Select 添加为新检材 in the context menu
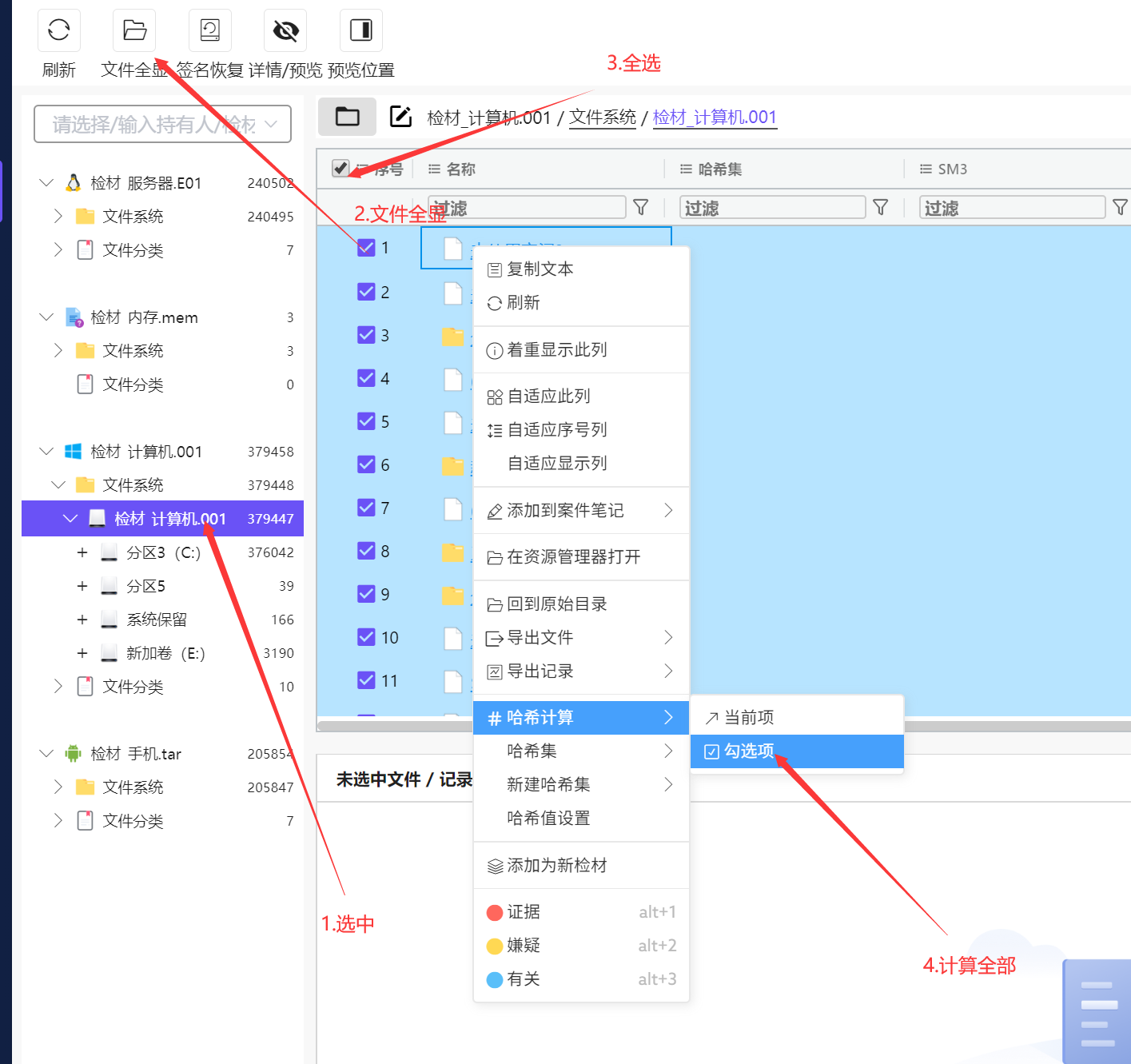Viewport: 1131px width, 1064px height. tap(581, 865)
